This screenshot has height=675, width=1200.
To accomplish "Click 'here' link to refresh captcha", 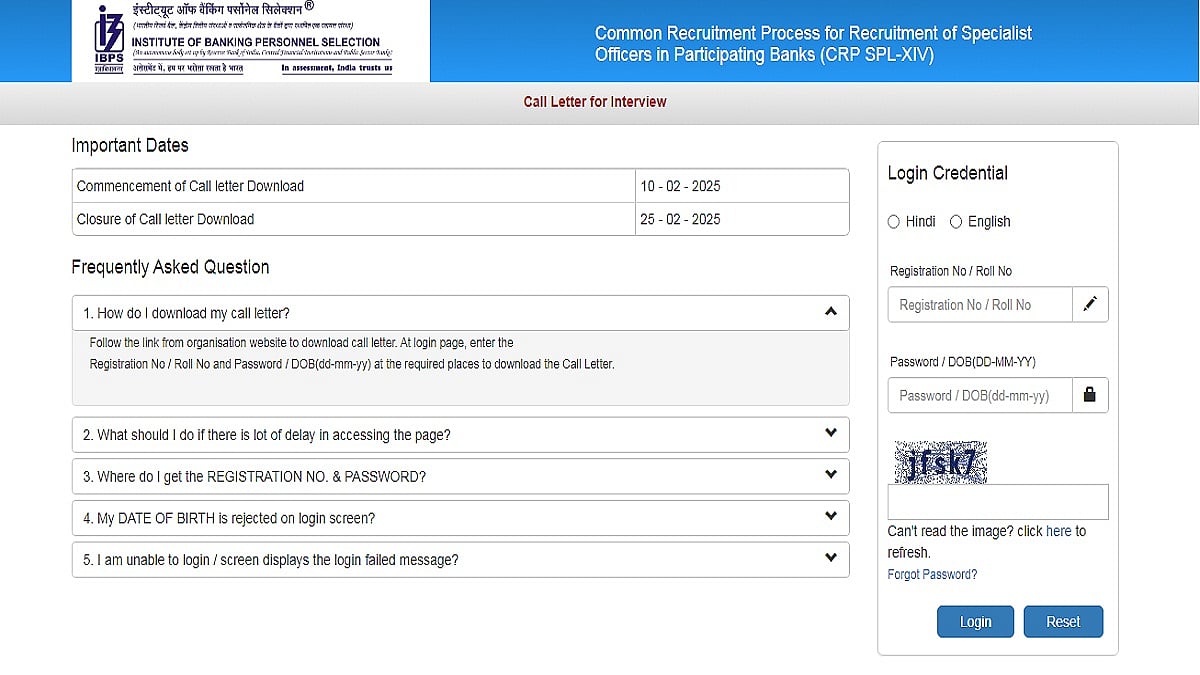I will coord(1058,532).
